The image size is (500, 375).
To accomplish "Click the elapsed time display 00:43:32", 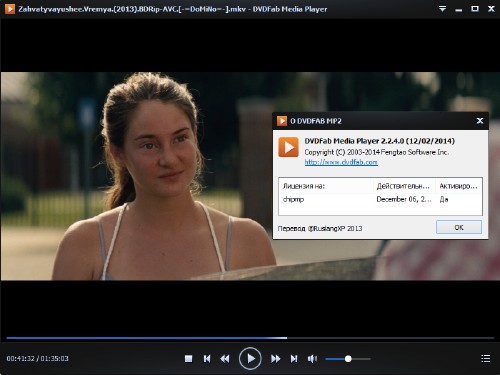I will 20,359.
